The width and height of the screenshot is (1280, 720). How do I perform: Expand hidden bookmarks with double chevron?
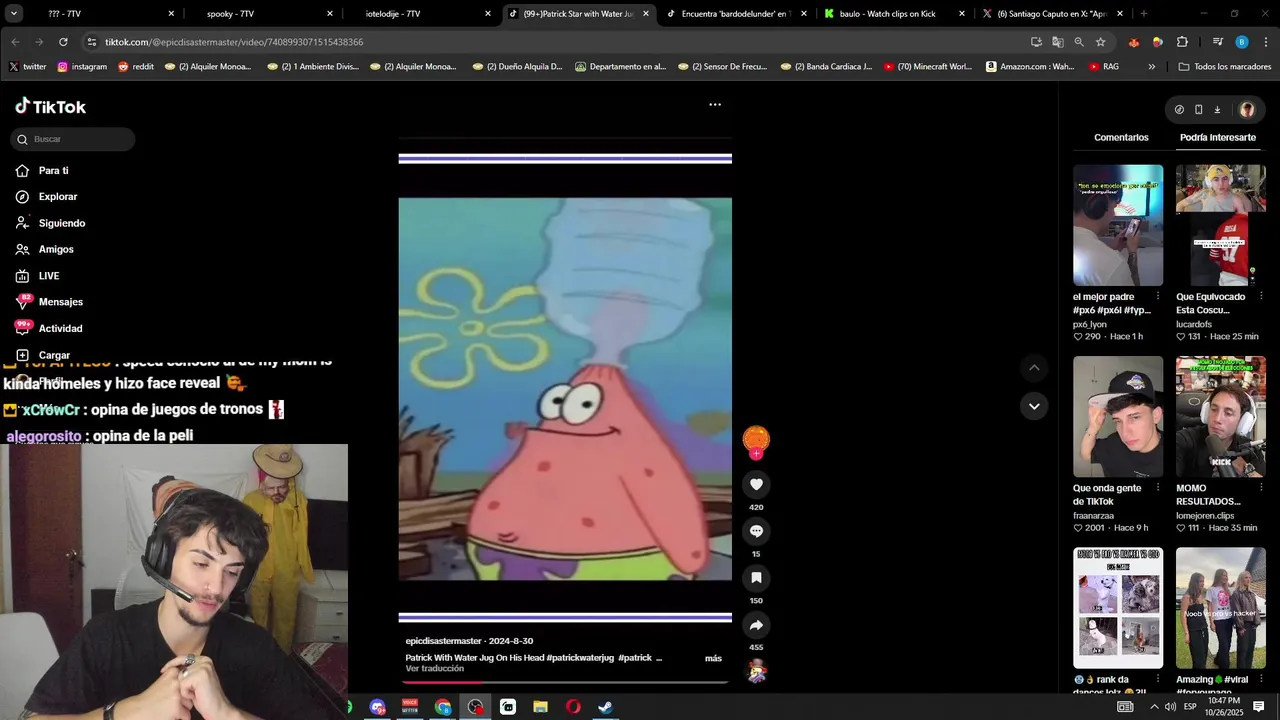1151,67
